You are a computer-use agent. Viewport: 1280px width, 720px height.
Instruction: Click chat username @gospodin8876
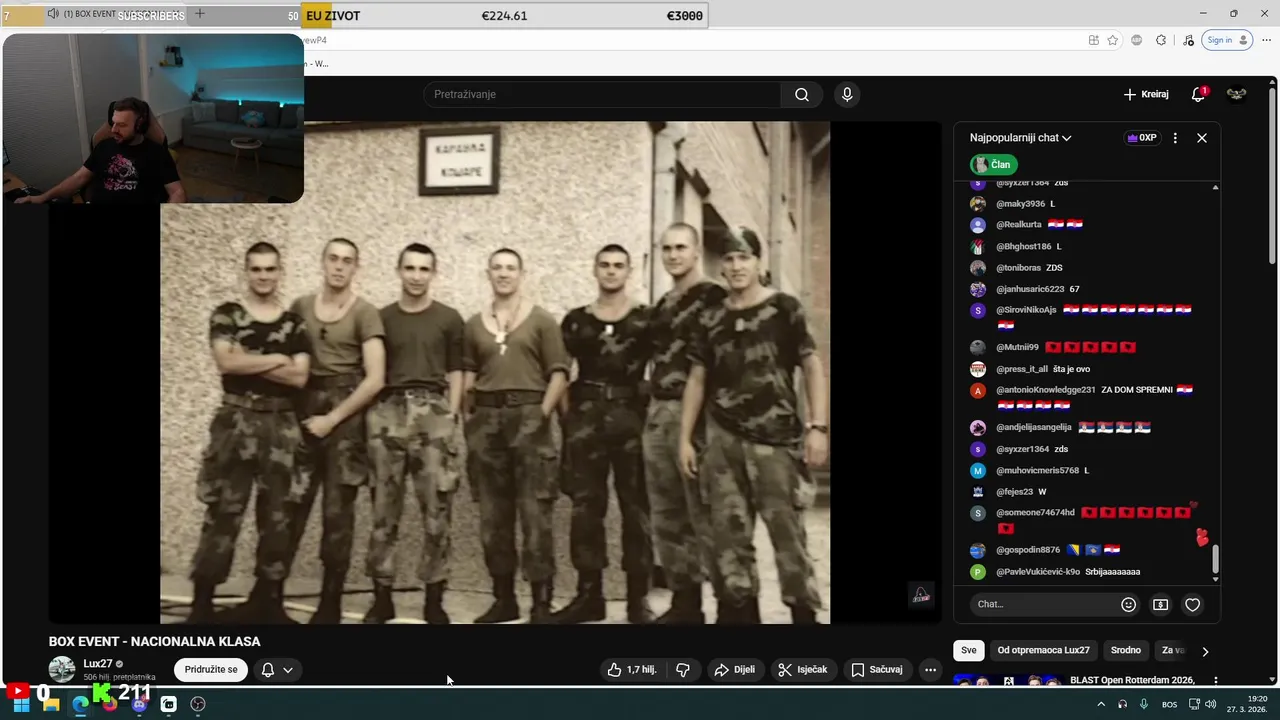pyautogui.click(x=1028, y=550)
